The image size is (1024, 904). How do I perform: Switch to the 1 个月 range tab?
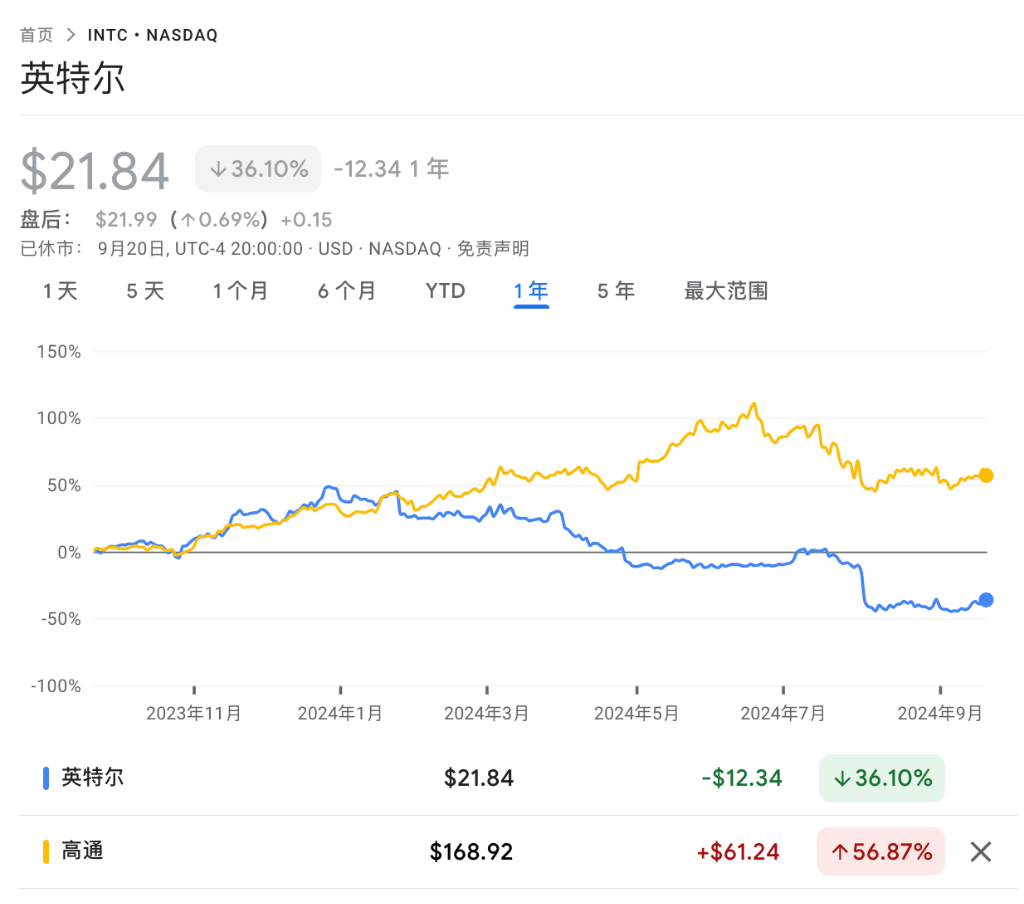[x=240, y=291]
